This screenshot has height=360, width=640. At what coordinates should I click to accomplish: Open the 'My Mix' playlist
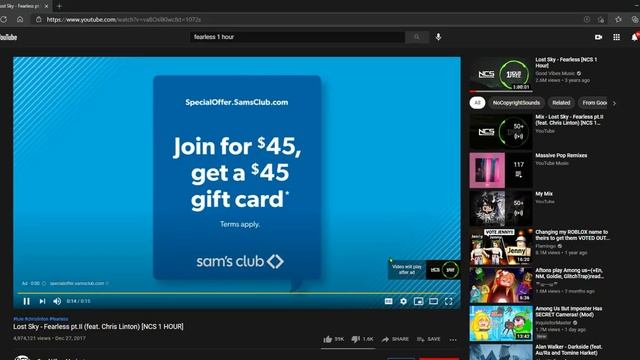coord(500,209)
